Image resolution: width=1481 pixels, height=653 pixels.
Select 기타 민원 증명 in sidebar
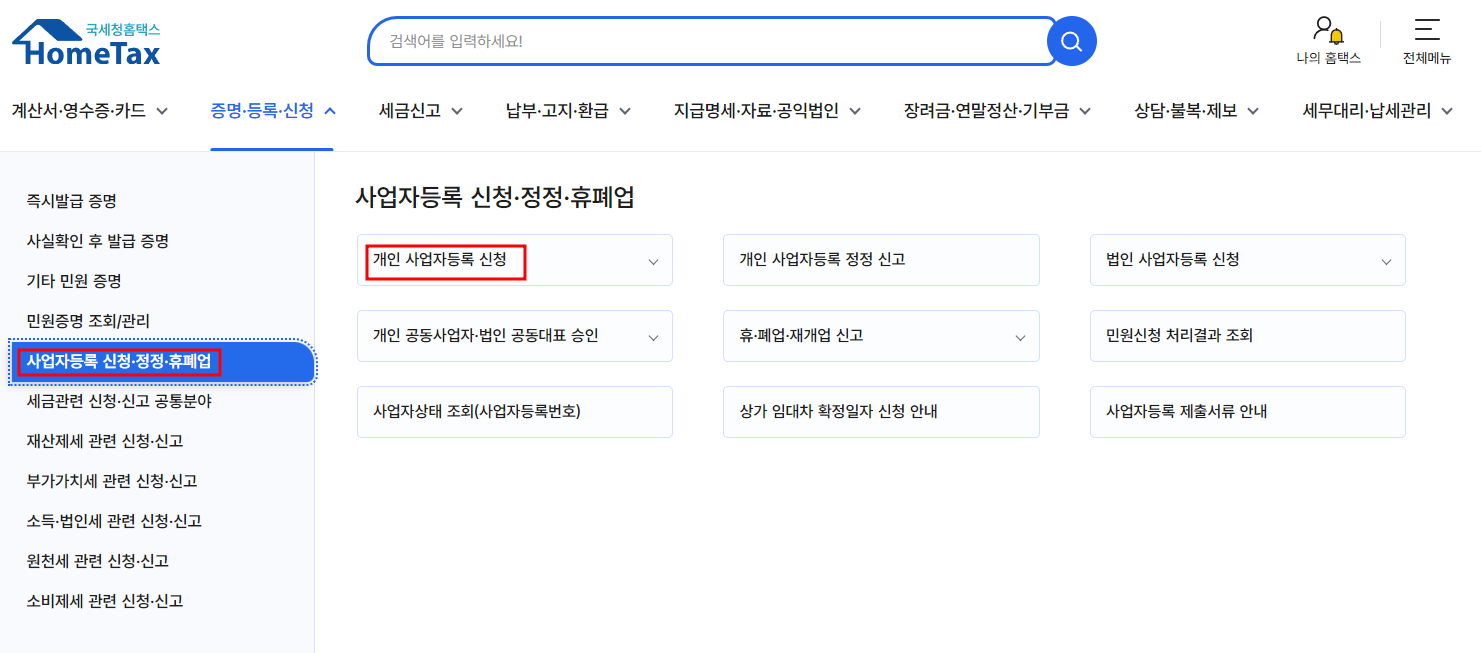[x=74, y=281]
